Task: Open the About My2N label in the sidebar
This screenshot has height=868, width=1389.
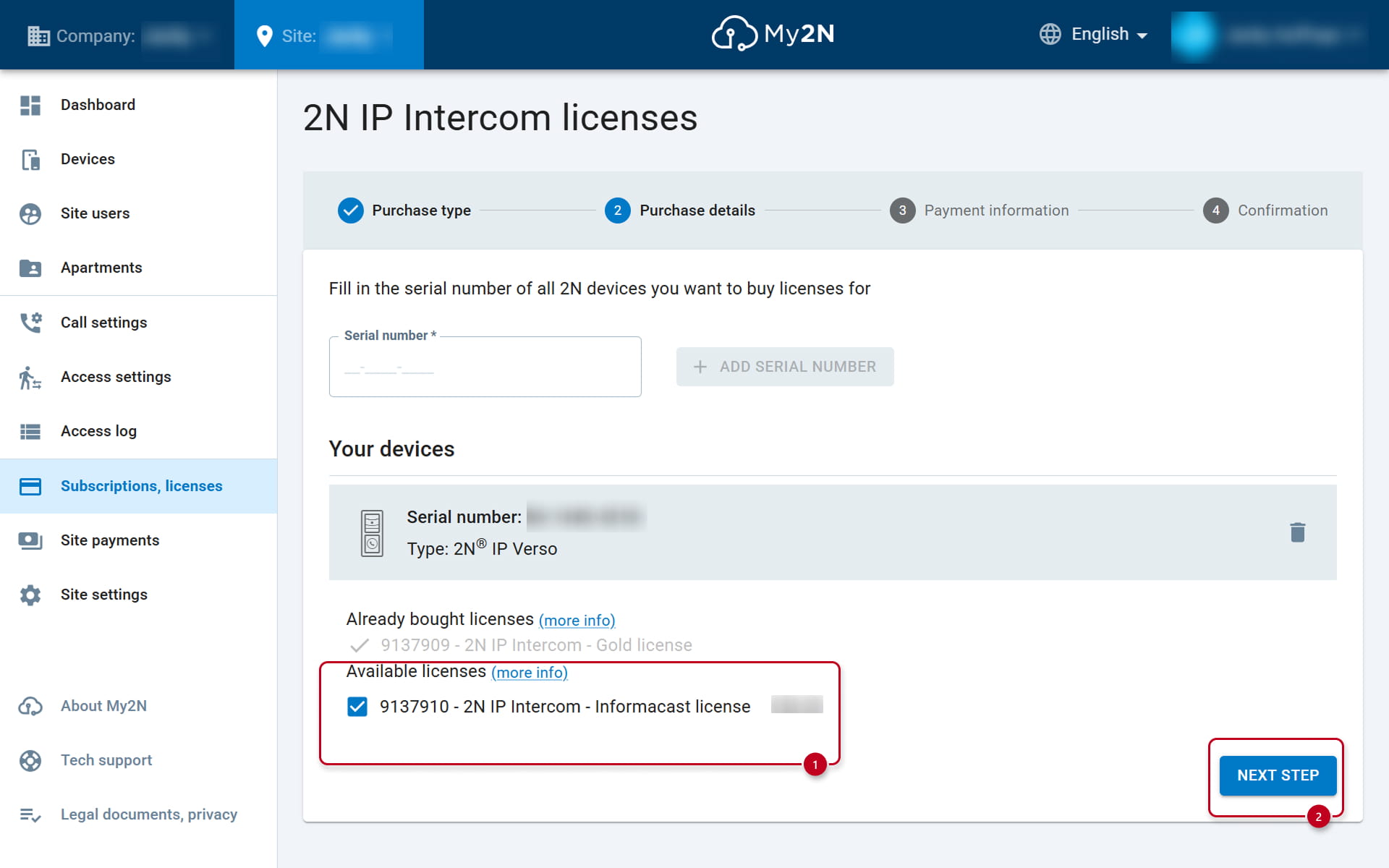Action: (x=103, y=706)
